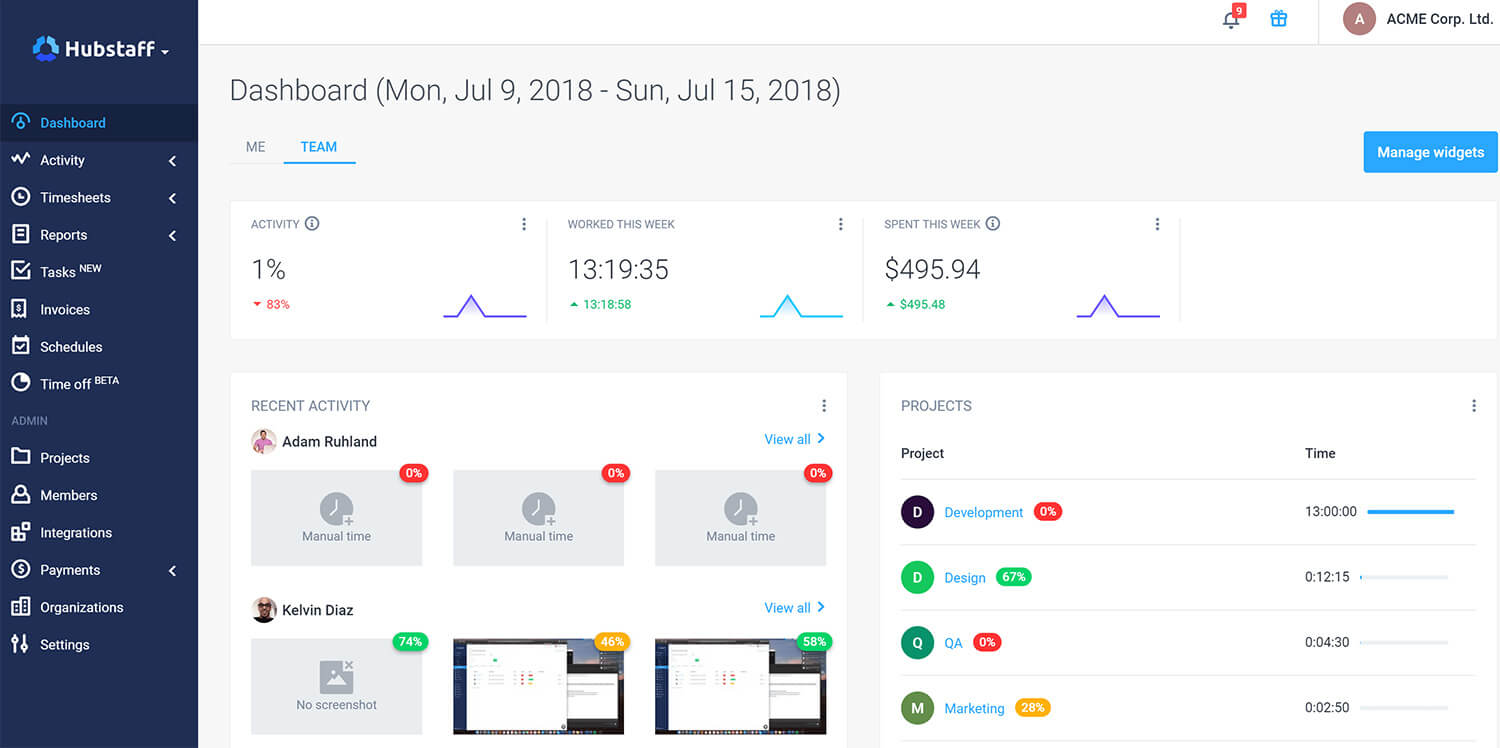Viewport: 1500px width, 748px height.
Task: Click the Timesheets clock icon in sidebar
Action: tap(20, 197)
